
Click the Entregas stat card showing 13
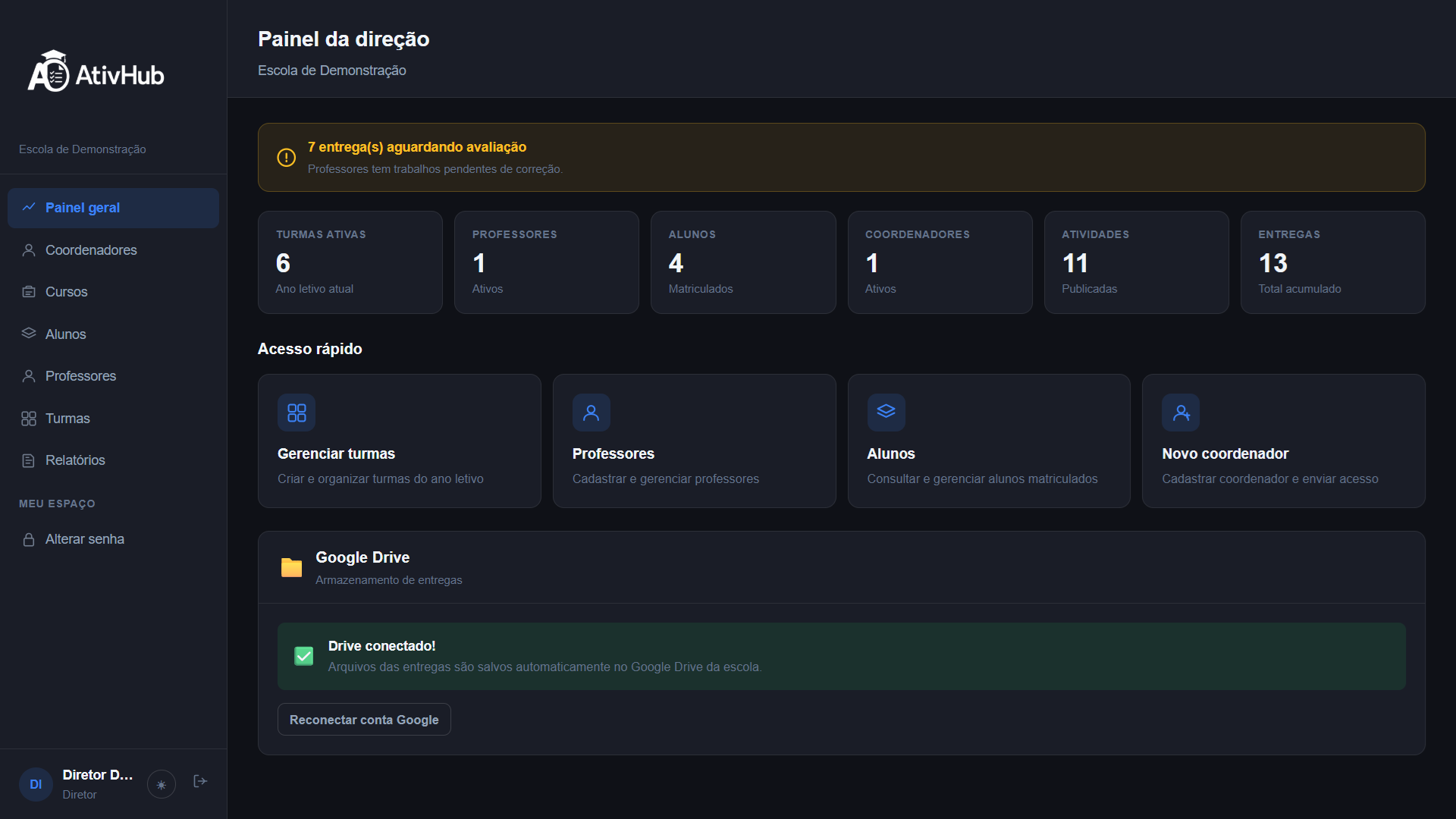pos(1333,262)
